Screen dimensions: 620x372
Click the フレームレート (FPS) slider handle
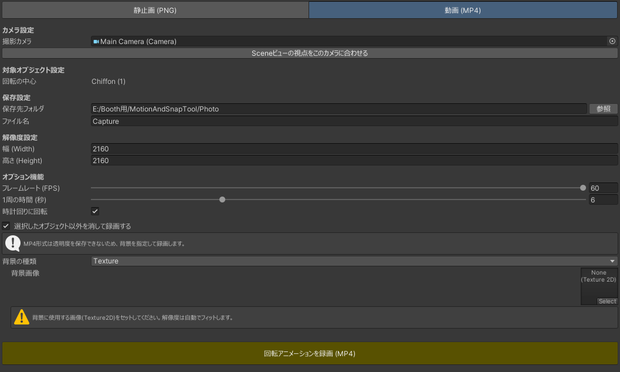pyautogui.click(x=583, y=188)
